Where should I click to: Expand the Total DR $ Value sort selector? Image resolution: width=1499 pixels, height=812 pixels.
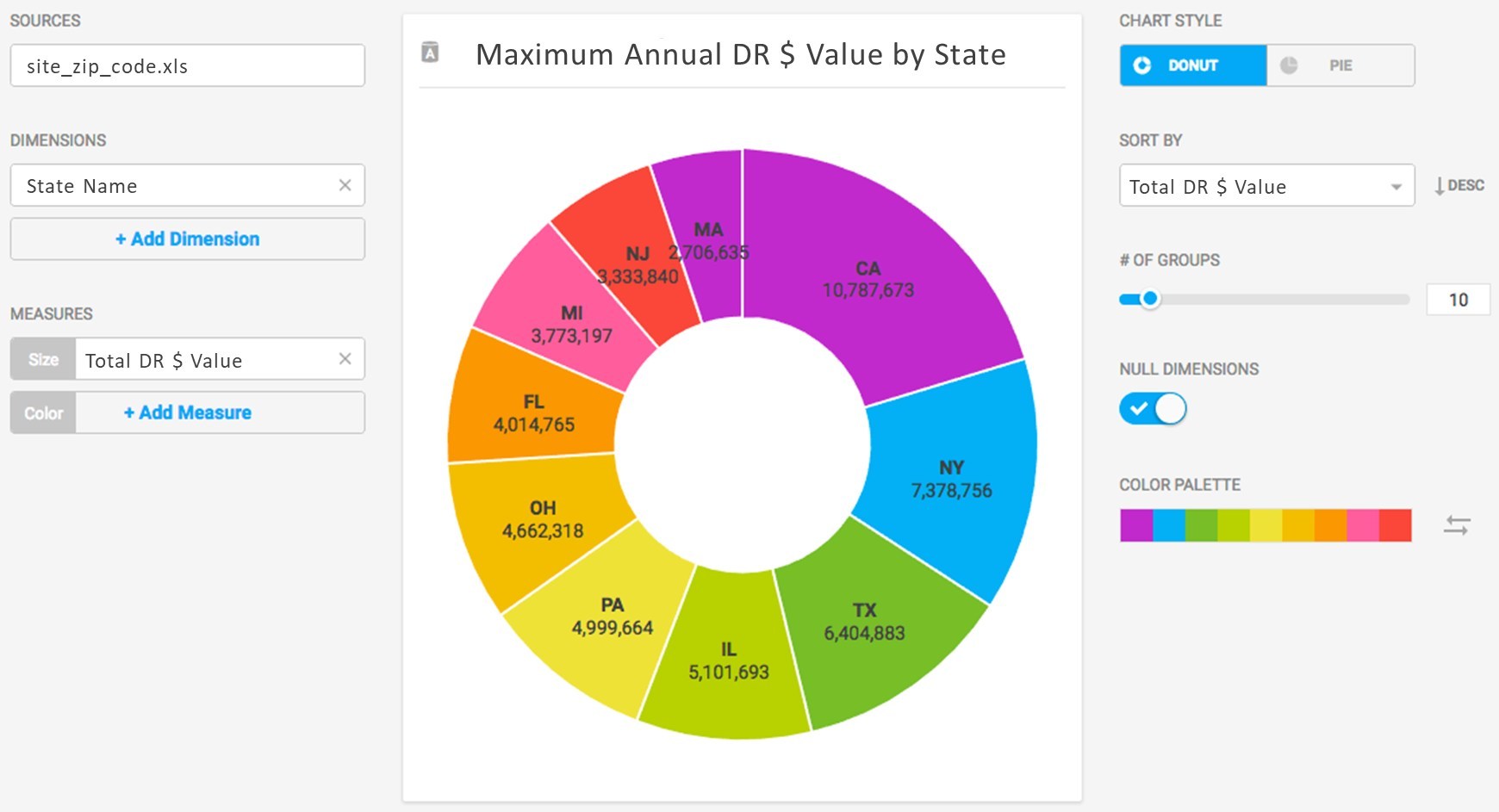click(1397, 186)
